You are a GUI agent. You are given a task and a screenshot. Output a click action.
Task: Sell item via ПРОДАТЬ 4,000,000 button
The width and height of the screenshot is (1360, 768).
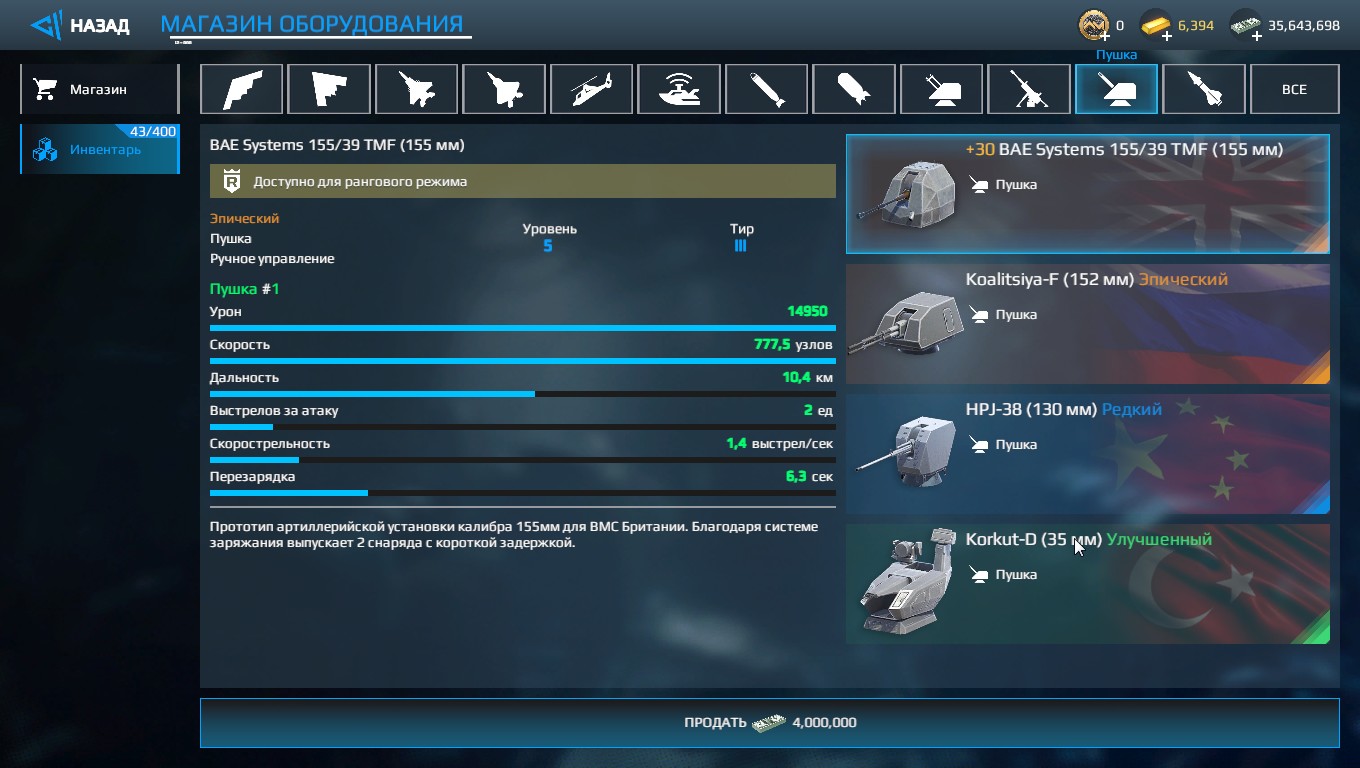[x=769, y=722]
